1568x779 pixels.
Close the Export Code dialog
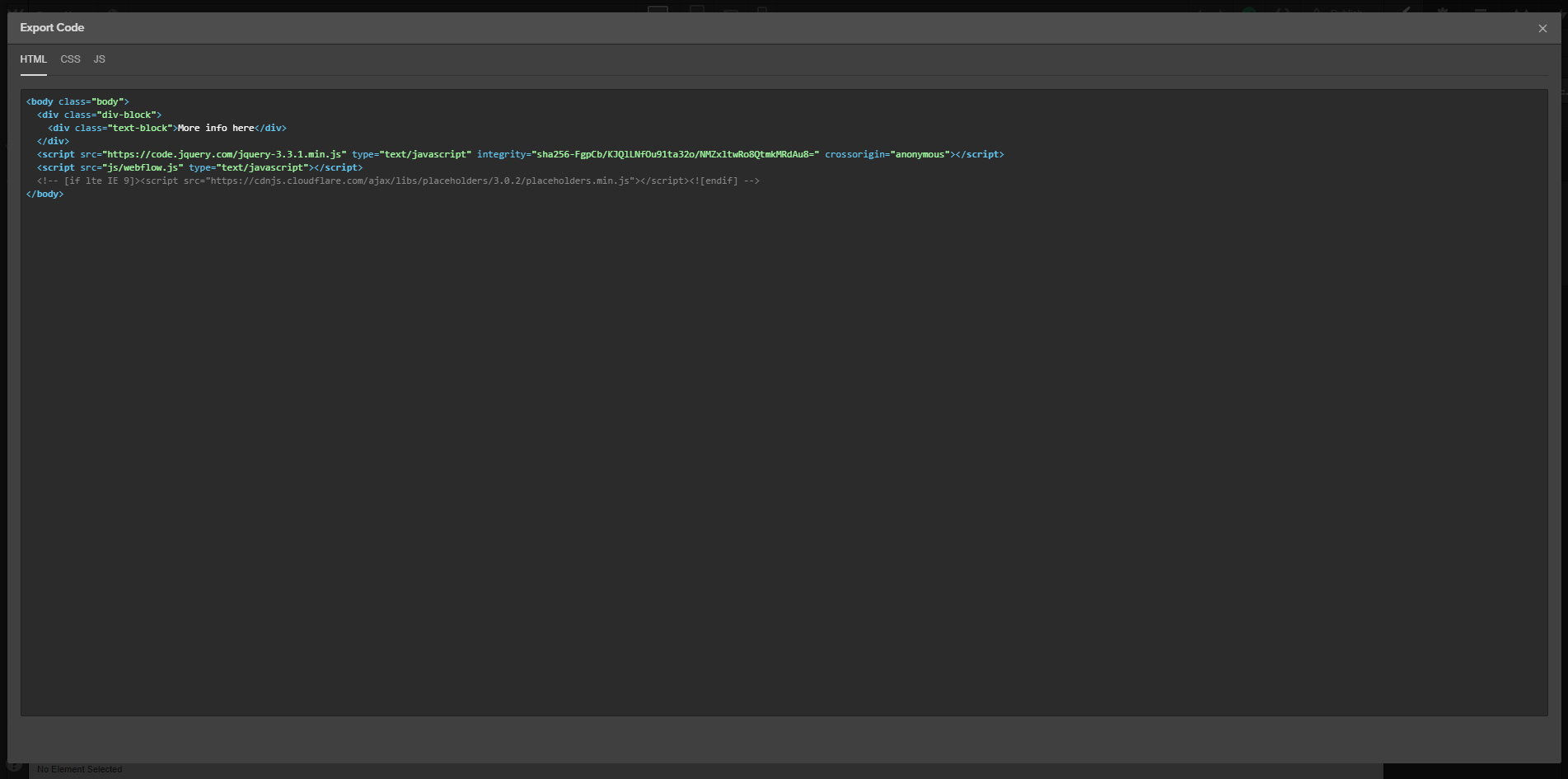[1542, 27]
